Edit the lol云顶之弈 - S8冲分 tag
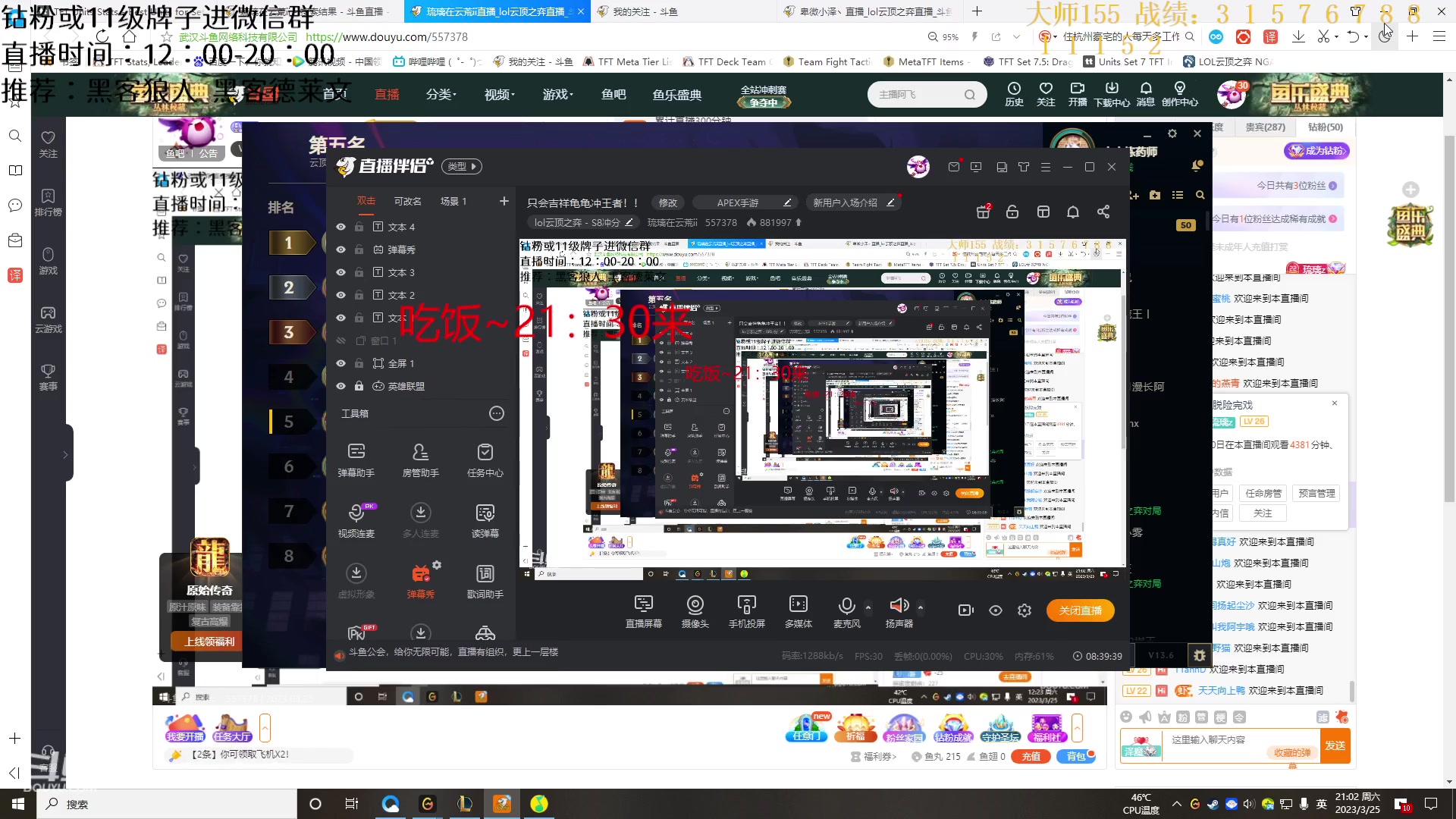 [x=583, y=222]
